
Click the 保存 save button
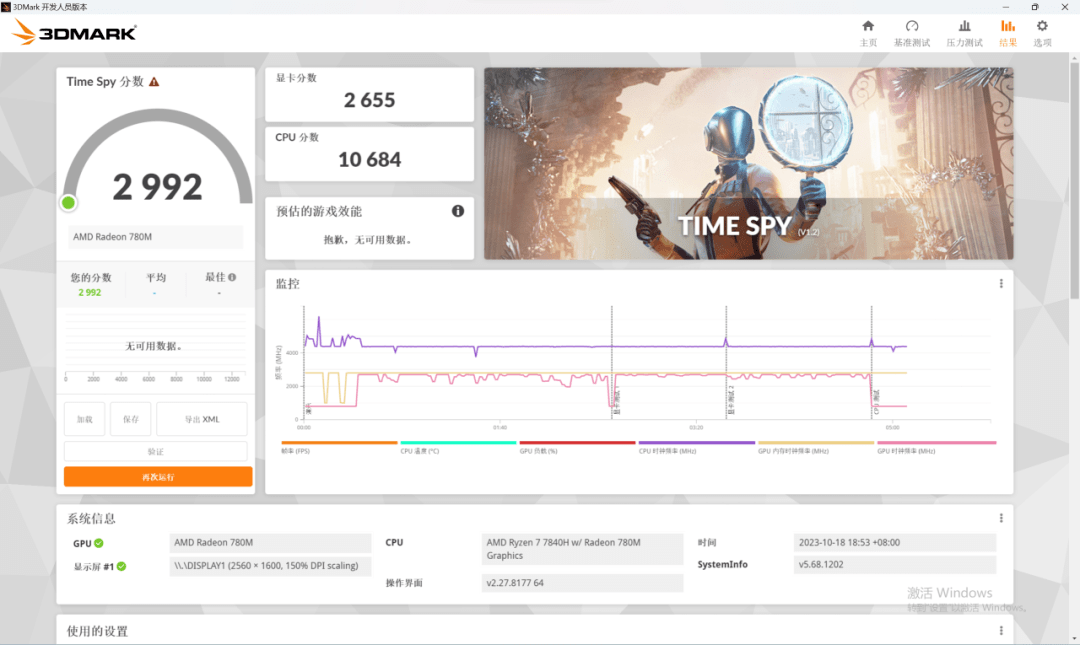click(131, 419)
